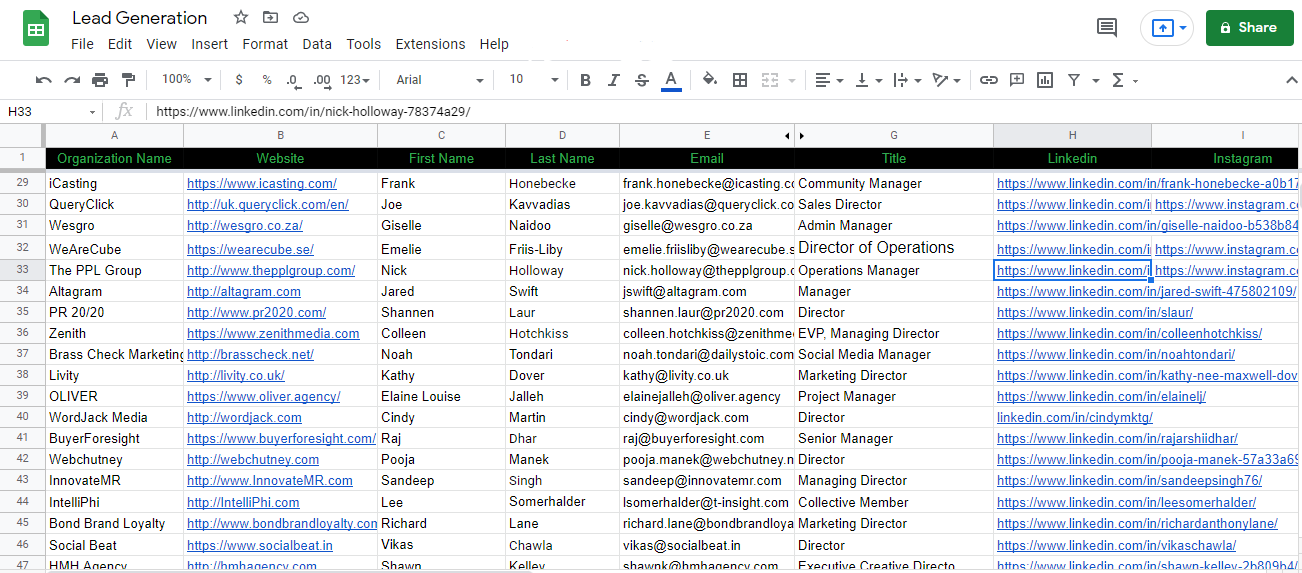Click the H33 name box
Image resolution: width=1302 pixels, height=573 pixels.
tap(52, 111)
